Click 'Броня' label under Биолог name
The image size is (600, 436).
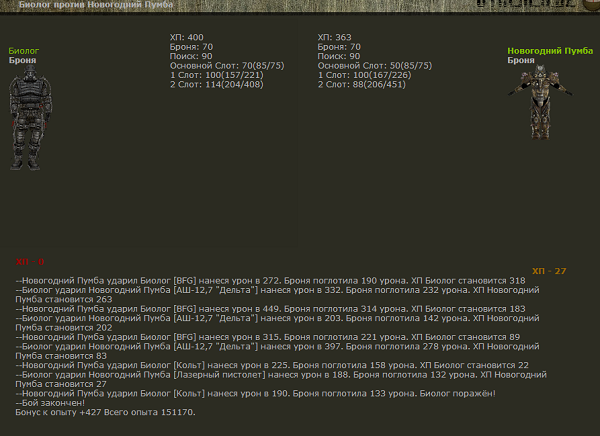click(22, 60)
